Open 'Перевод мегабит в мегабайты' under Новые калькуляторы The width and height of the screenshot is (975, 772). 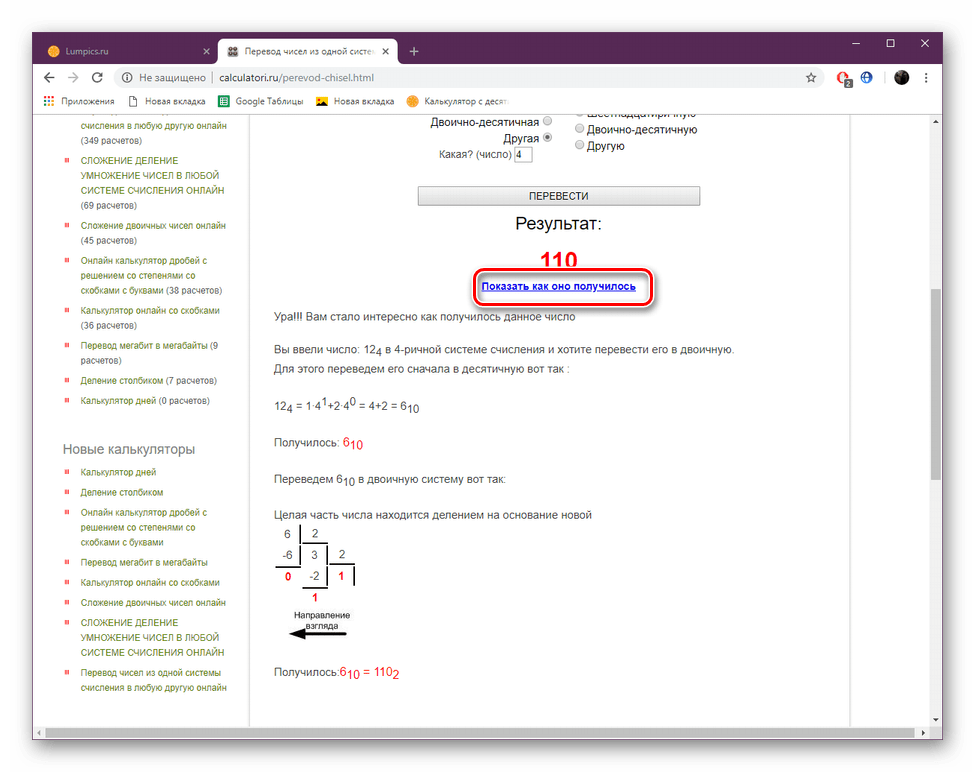144,563
